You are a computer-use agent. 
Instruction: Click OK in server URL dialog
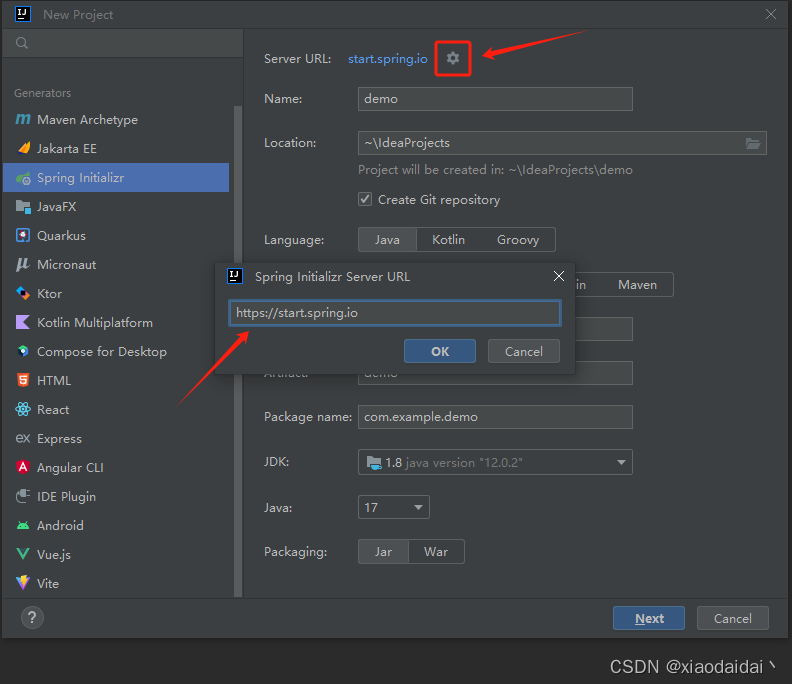pos(440,351)
